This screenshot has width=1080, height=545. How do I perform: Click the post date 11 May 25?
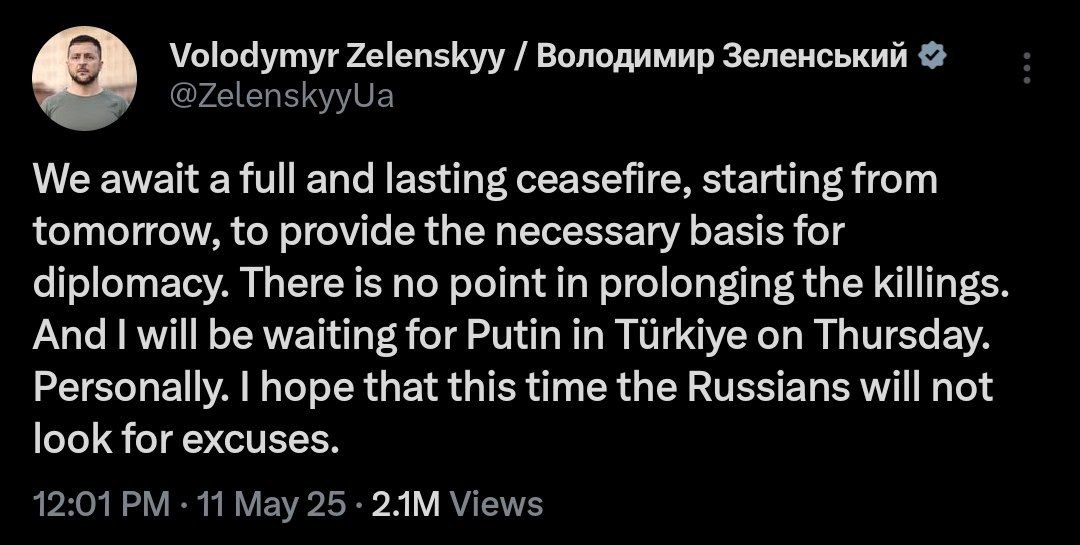tap(271, 505)
